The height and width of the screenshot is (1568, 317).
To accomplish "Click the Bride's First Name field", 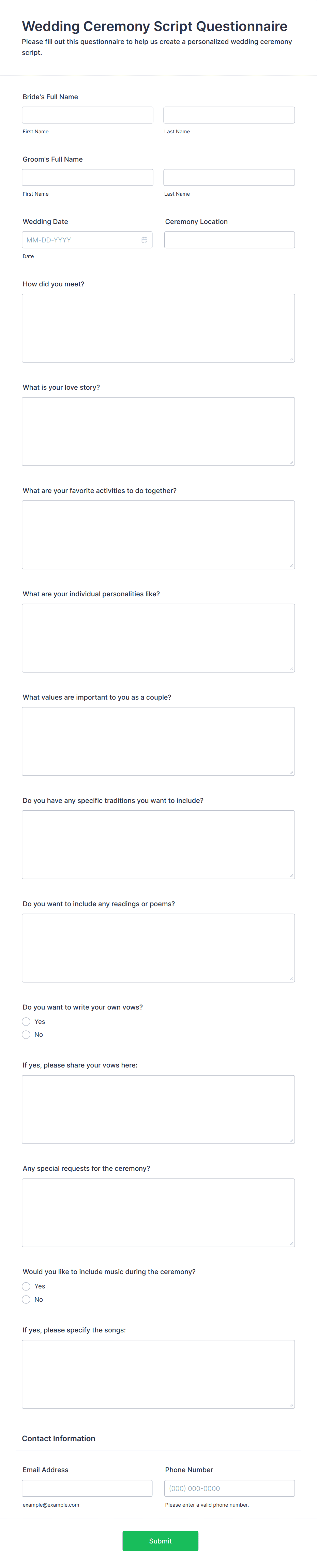I will click(x=87, y=115).
